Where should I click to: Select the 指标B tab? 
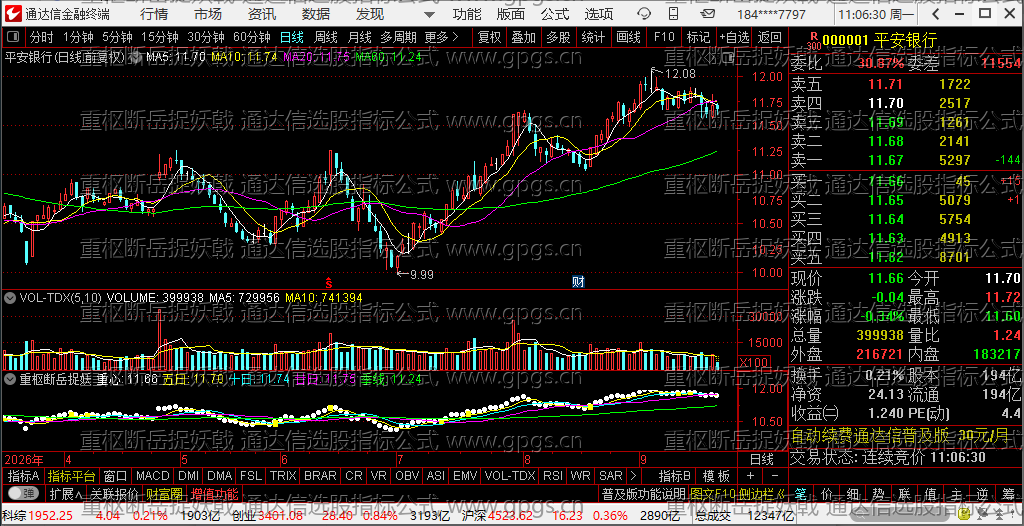675,476
